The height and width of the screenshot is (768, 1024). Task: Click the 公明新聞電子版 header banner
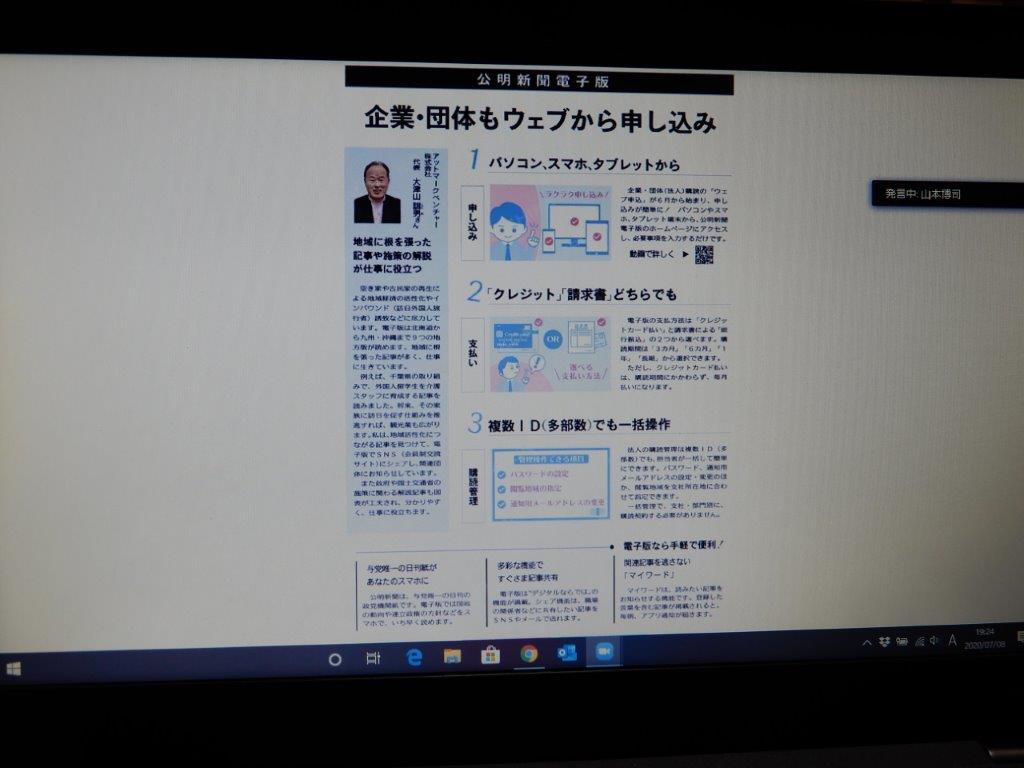(x=539, y=81)
